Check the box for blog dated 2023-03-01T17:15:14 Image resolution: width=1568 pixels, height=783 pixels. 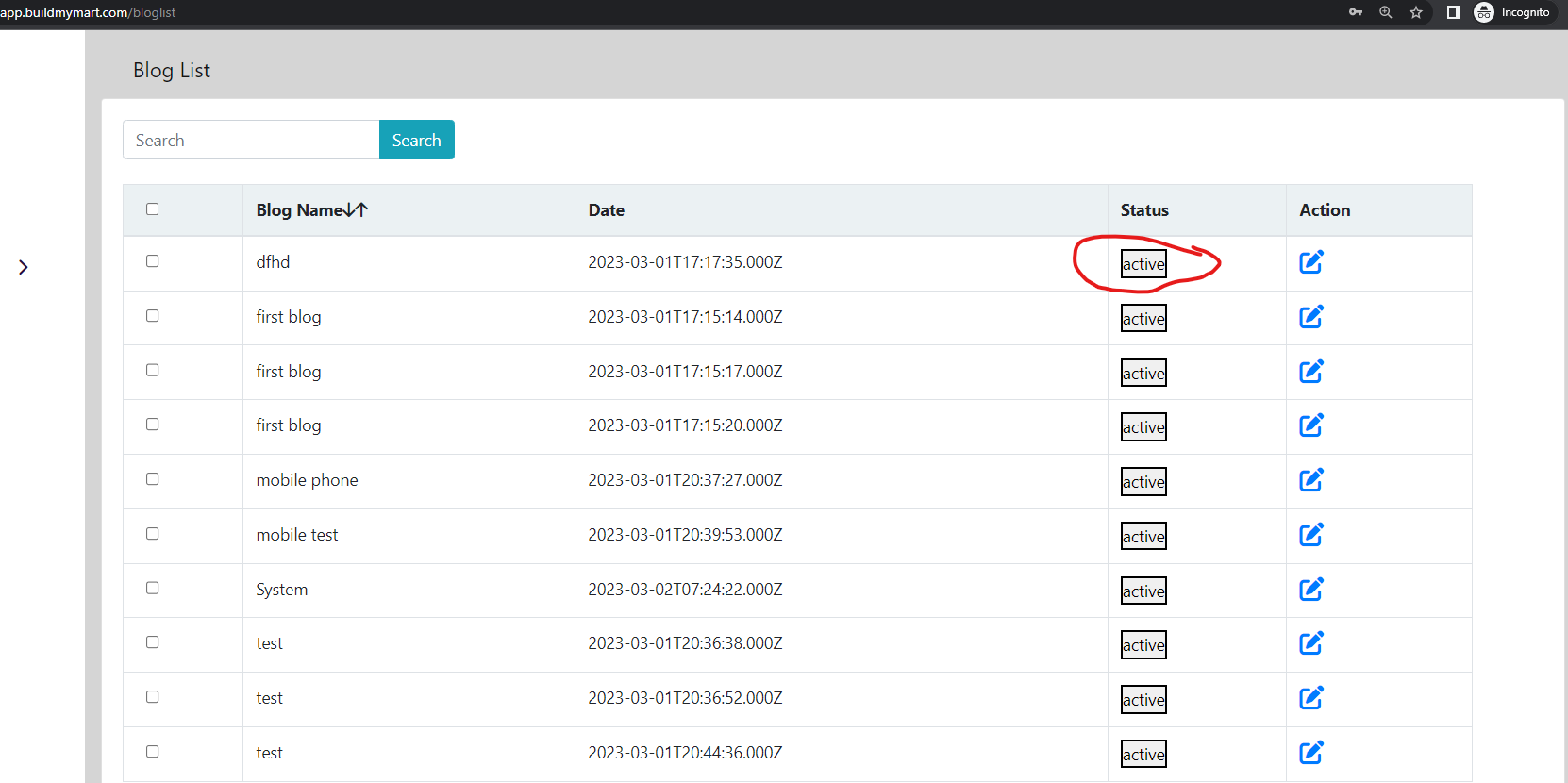[152, 316]
